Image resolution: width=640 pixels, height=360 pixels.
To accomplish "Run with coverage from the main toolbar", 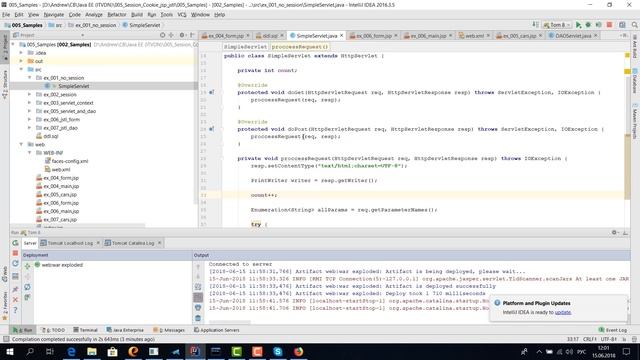I will click(x=598, y=25).
